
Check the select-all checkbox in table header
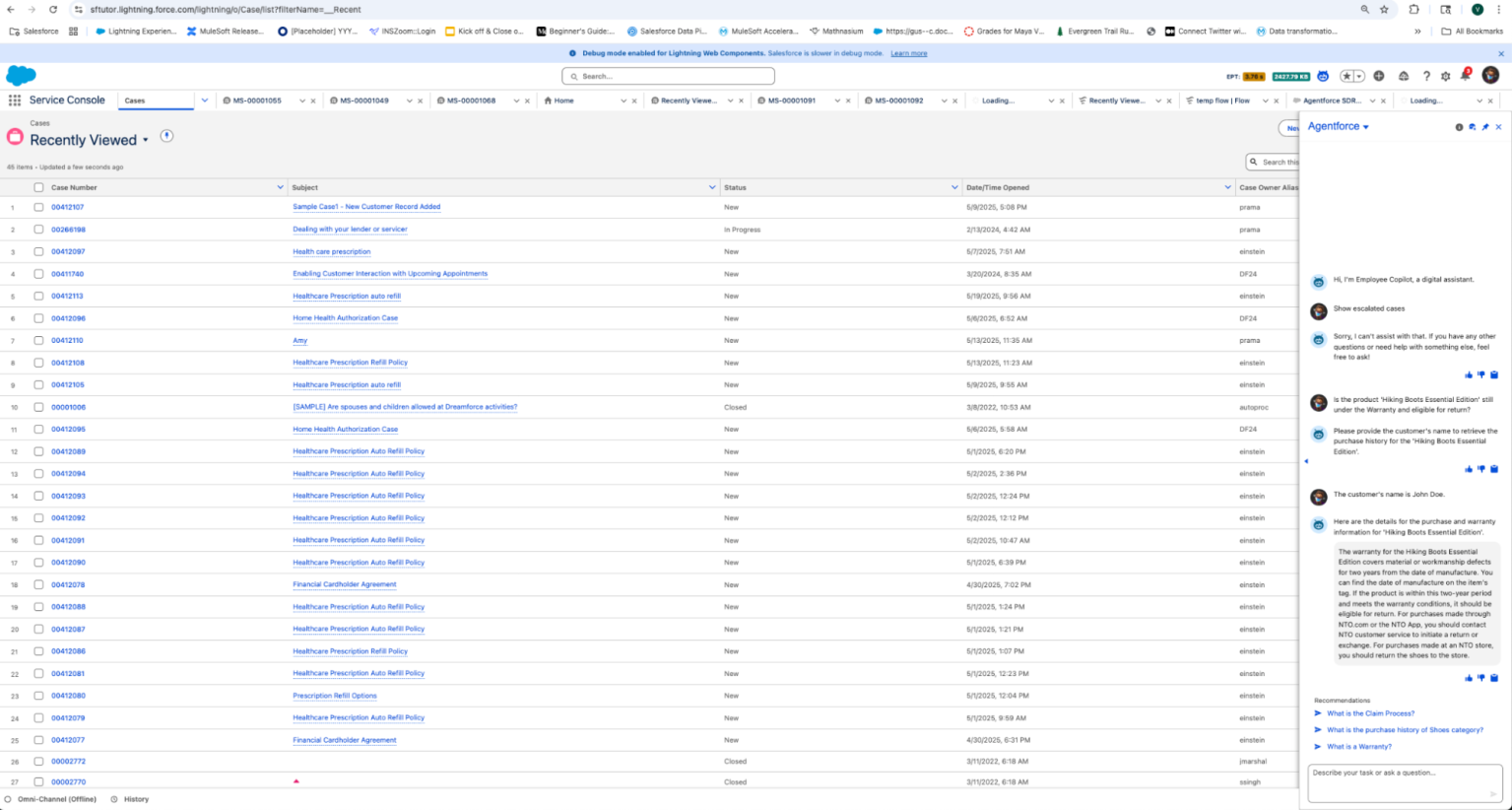click(38, 187)
